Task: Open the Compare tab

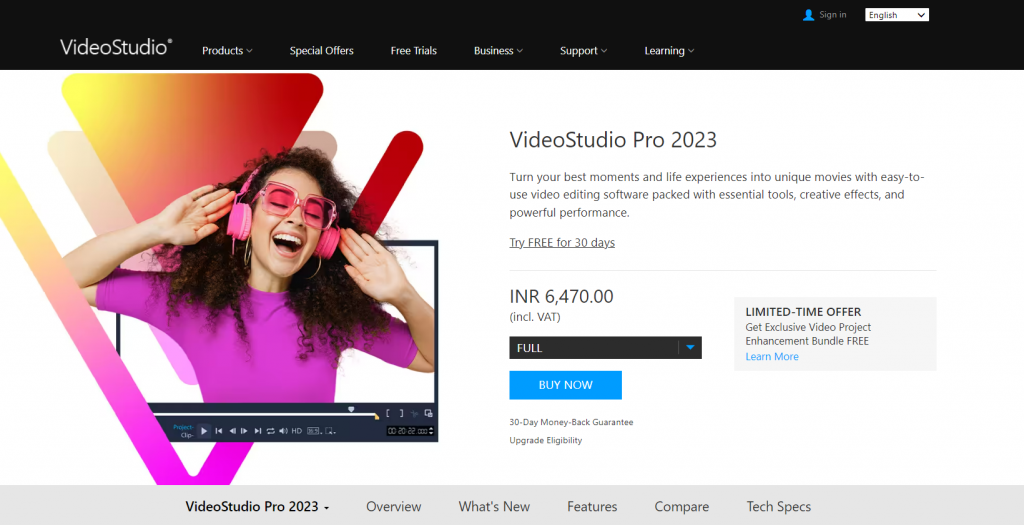Action: pyautogui.click(x=681, y=506)
